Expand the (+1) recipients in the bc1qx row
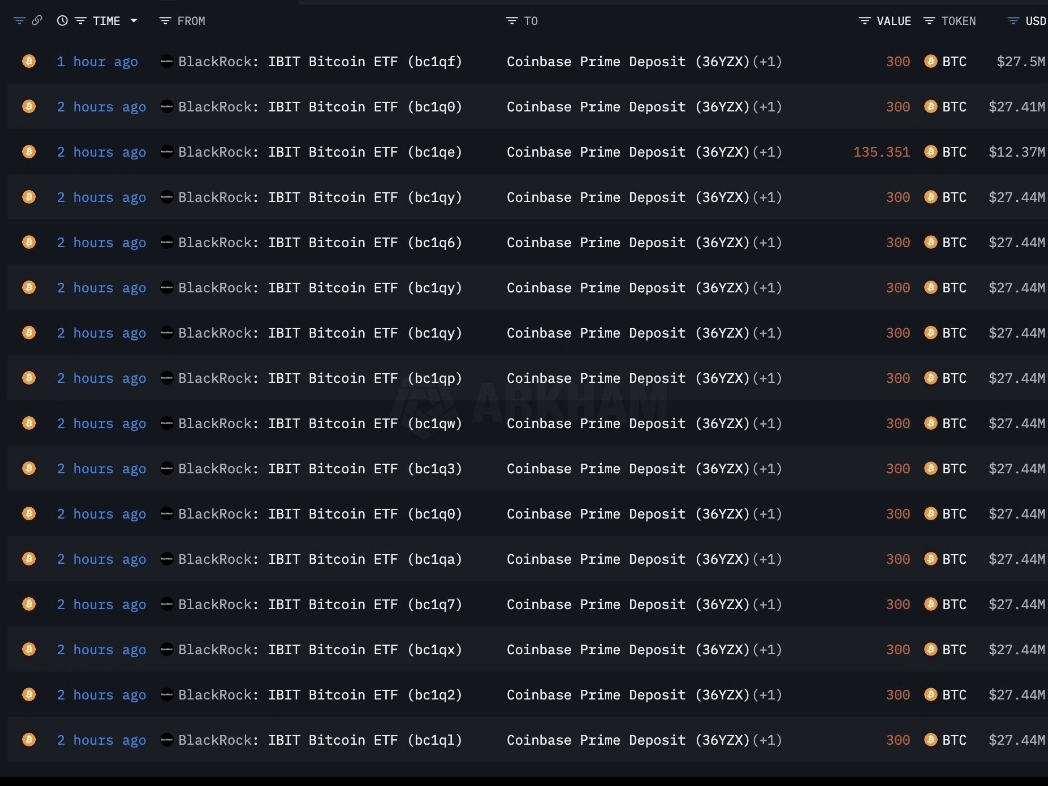 click(767, 649)
